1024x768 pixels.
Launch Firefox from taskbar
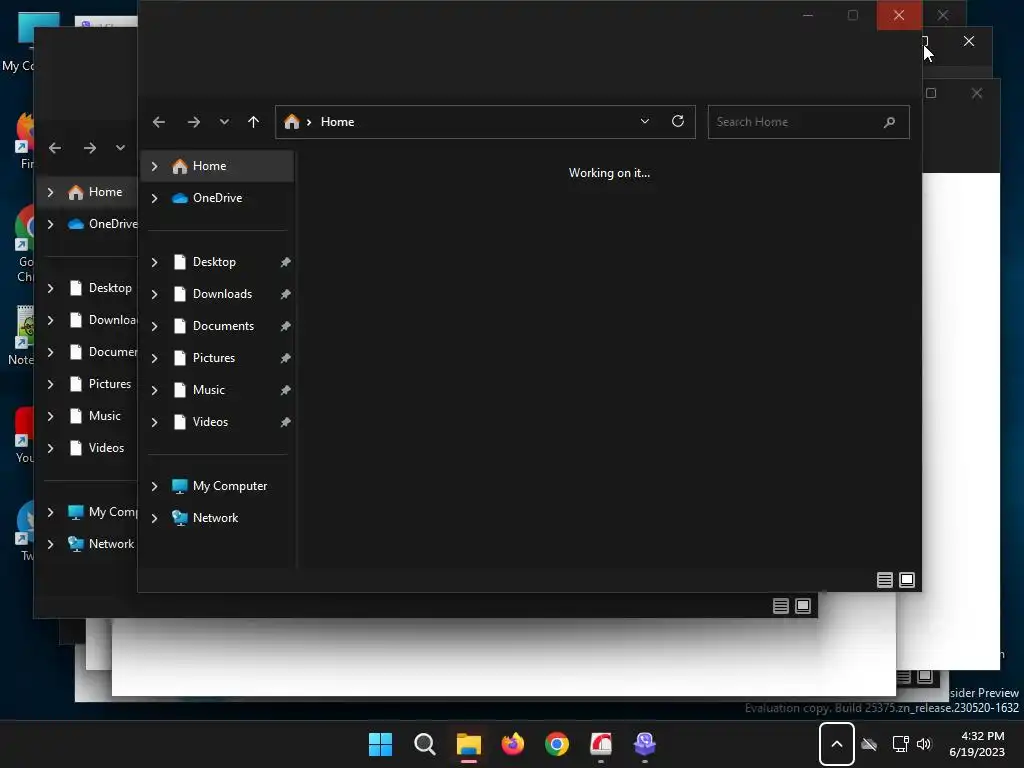coord(513,744)
